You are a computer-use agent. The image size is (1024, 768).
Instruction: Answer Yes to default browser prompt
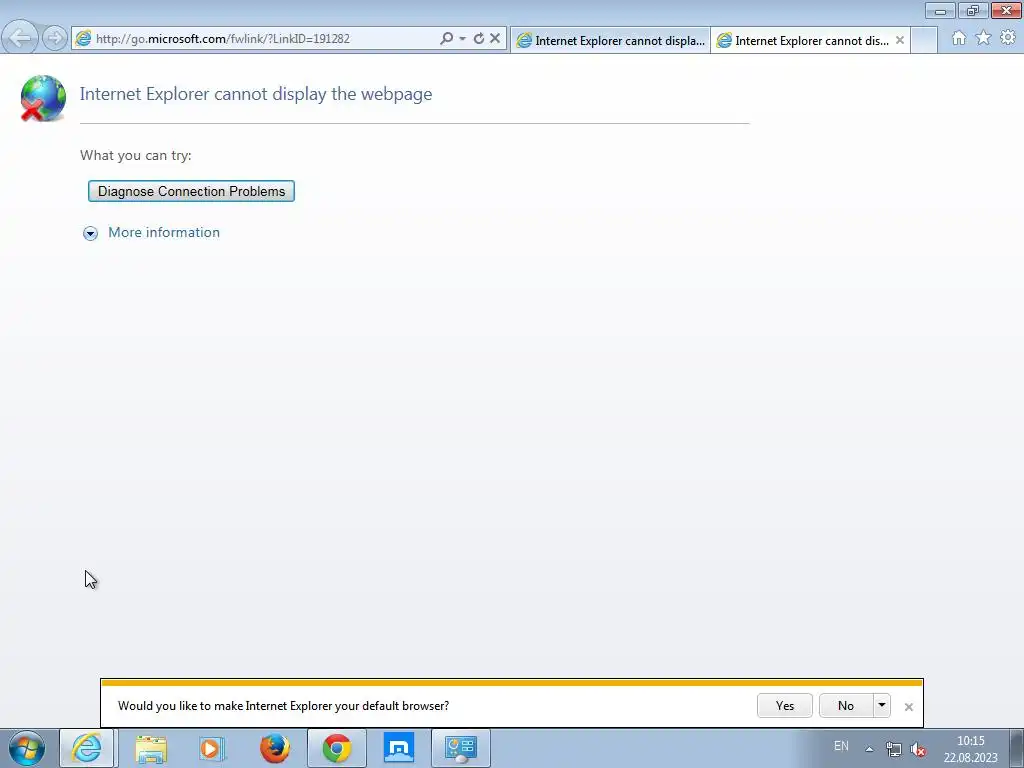click(785, 705)
